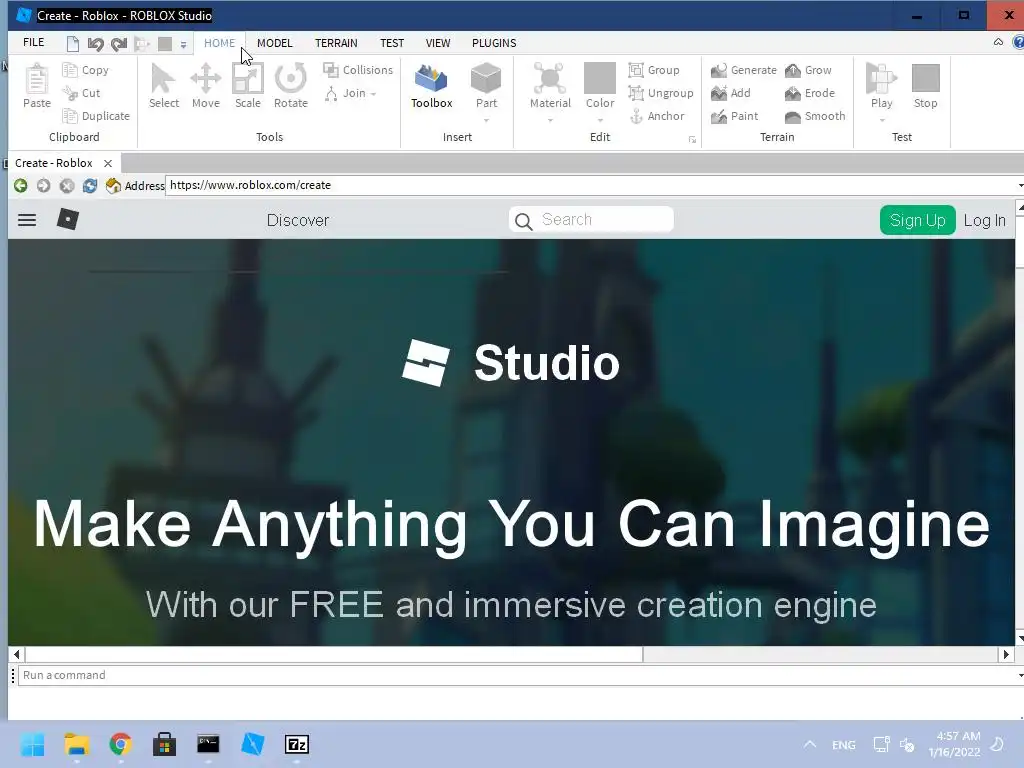The image size is (1024, 768).
Task: Click the New file quick-access icon
Action: [x=72, y=44]
